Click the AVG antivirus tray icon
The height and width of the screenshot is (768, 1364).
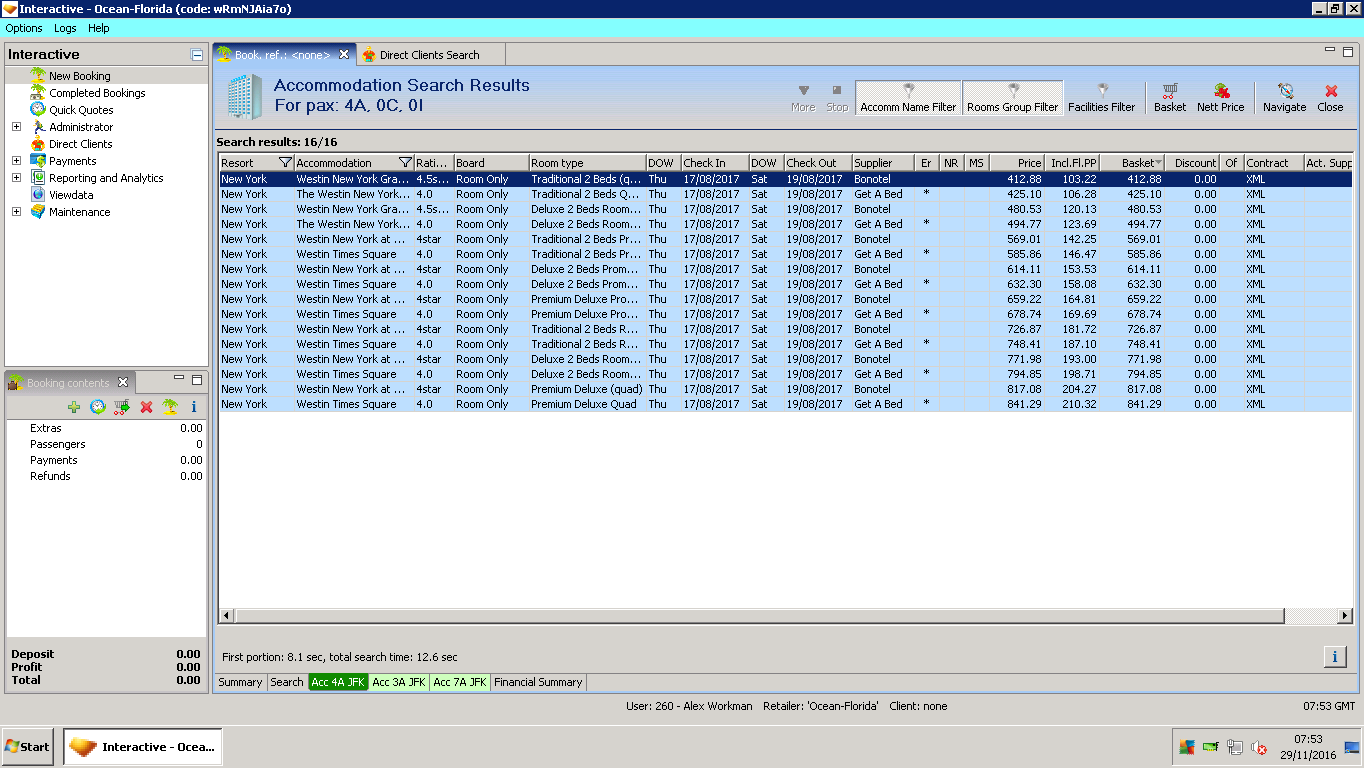(1187, 747)
